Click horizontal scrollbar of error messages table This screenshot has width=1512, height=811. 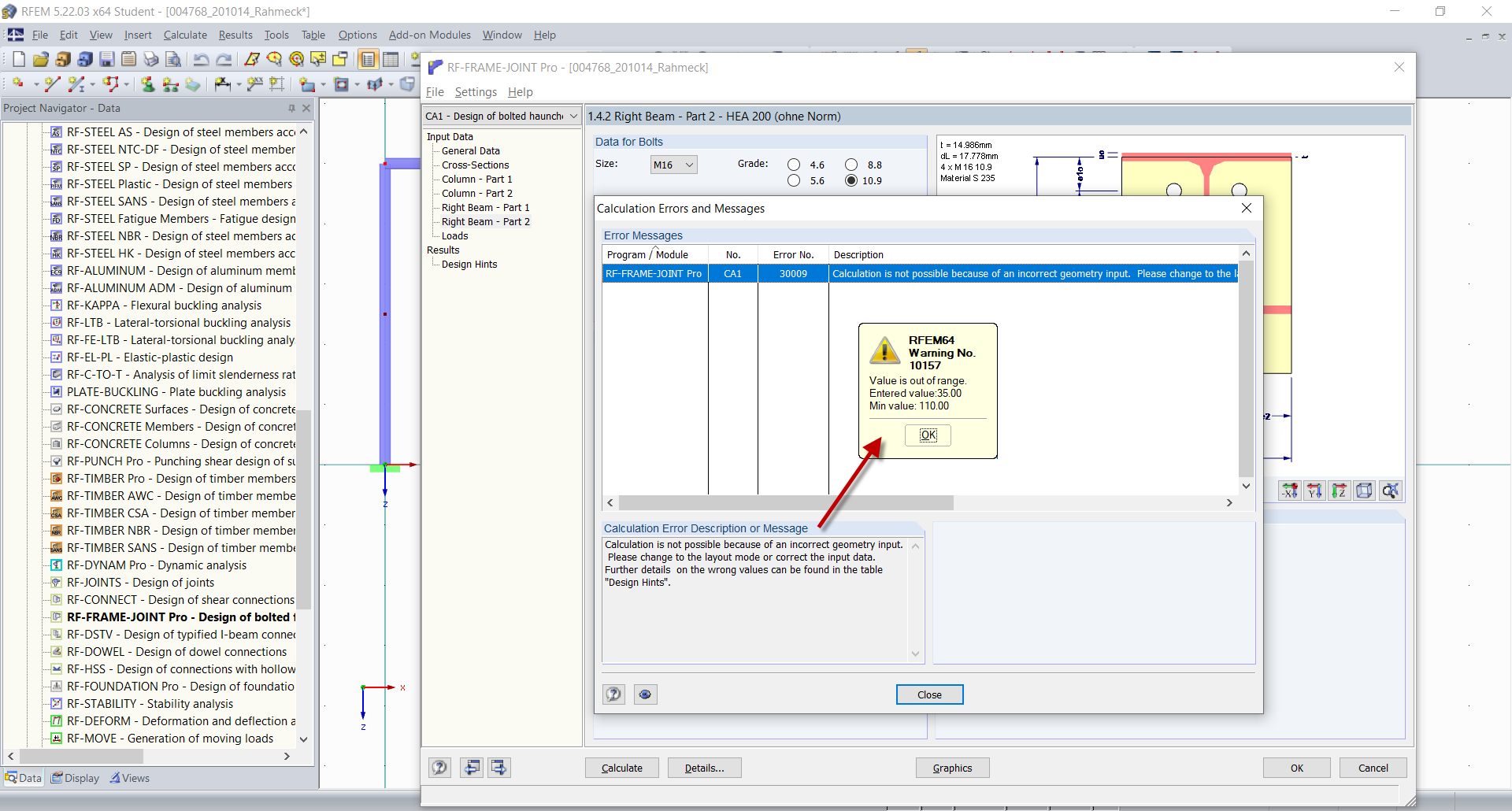point(786,502)
